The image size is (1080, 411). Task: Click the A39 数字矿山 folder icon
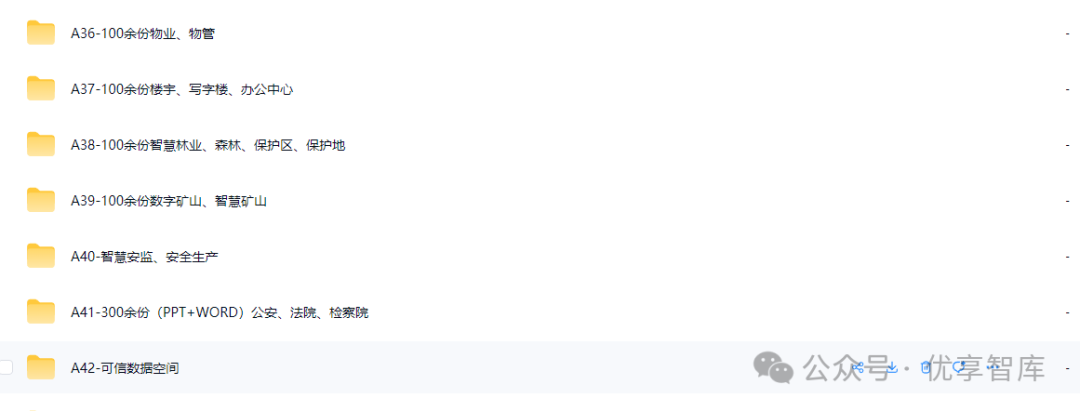pos(41,200)
